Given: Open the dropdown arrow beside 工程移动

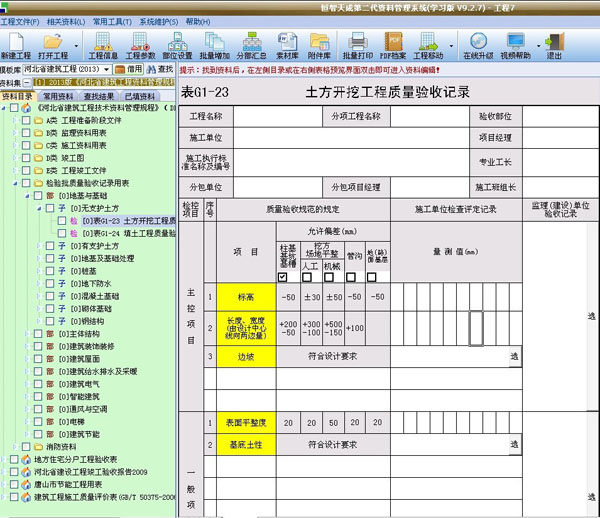Looking at the screenshot, I should [451, 46].
